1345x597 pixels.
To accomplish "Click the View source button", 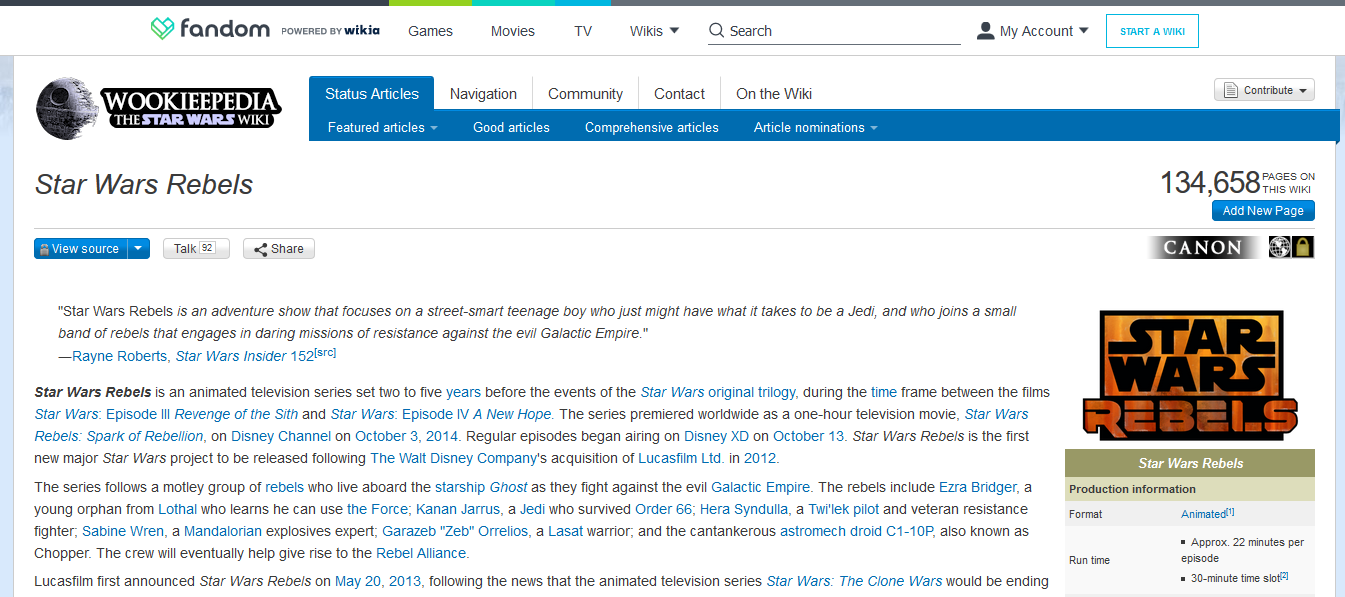I will coord(80,249).
